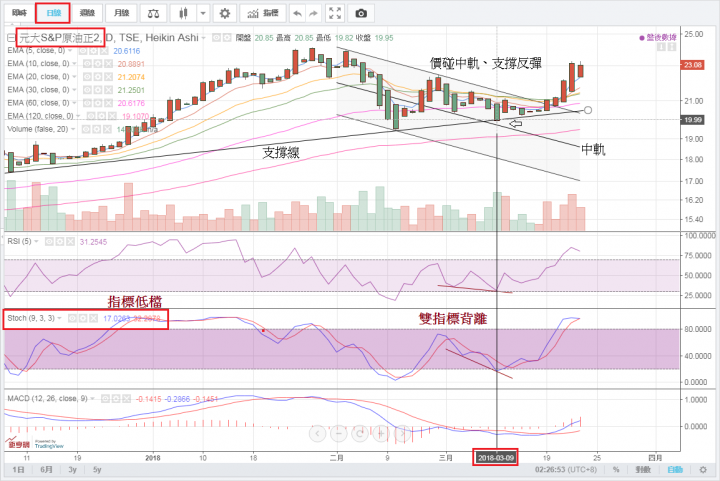Viewport: 720px width, 481px height.
Task: Toggle percent (%) price scale
Action: click(x=616, y=470)
